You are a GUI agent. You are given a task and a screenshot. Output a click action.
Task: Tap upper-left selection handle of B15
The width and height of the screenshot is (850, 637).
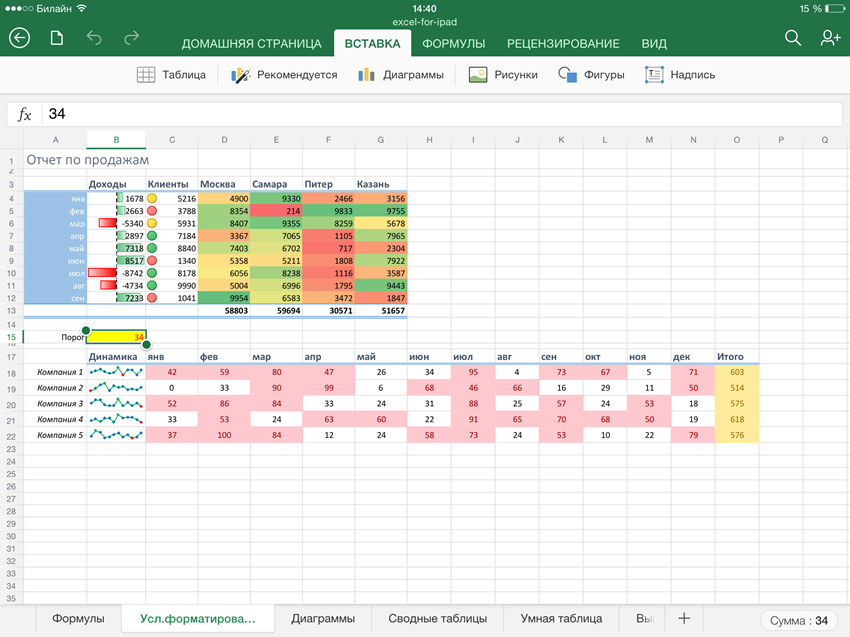click(86, 330)
